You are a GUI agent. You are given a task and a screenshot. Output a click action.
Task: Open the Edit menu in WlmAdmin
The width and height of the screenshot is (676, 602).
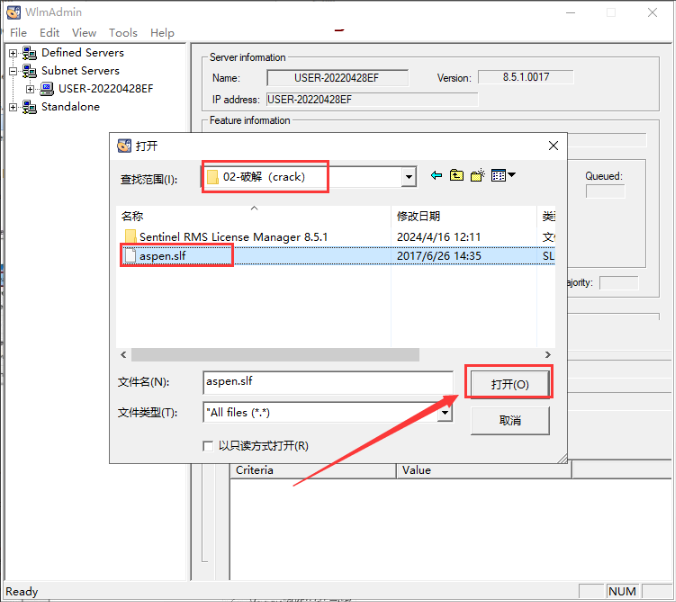pos(49,33)
